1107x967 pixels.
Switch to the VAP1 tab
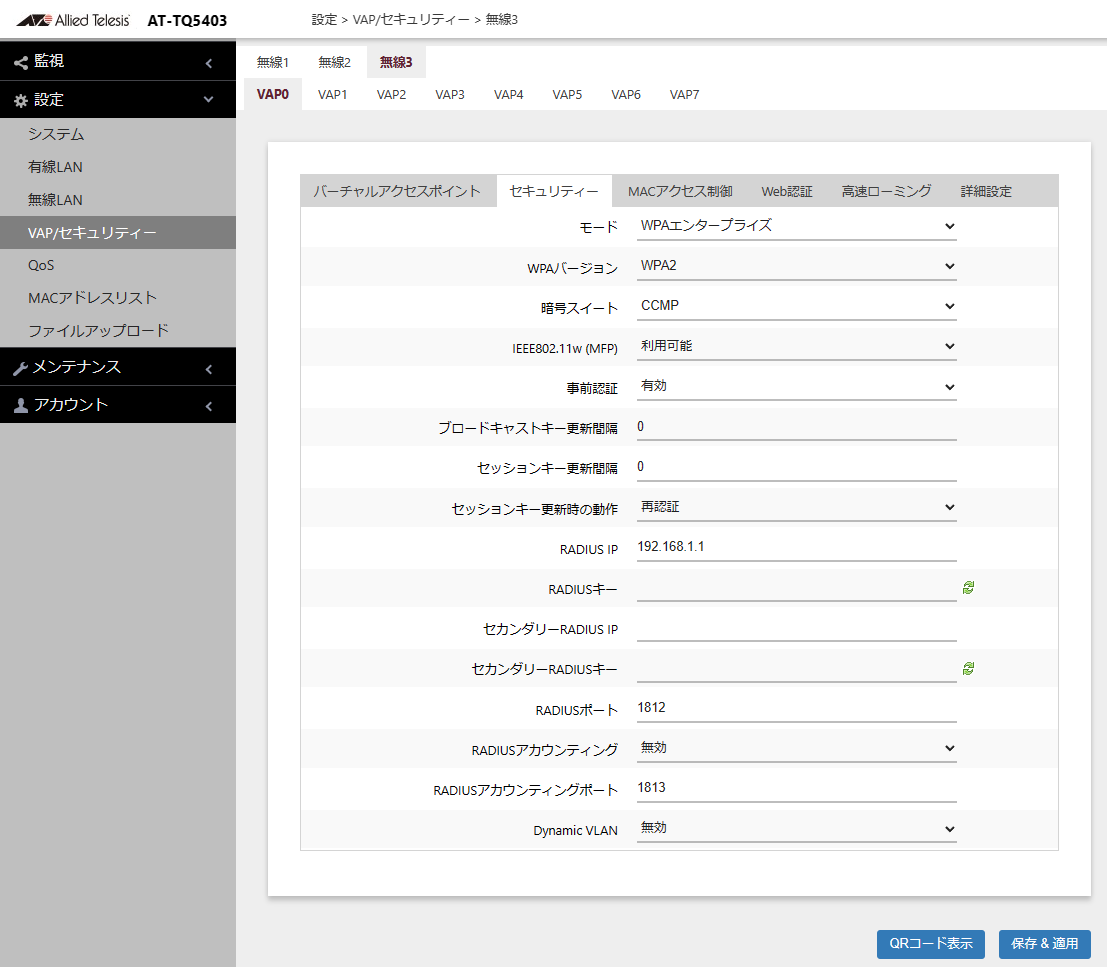(x=333, y=95)
